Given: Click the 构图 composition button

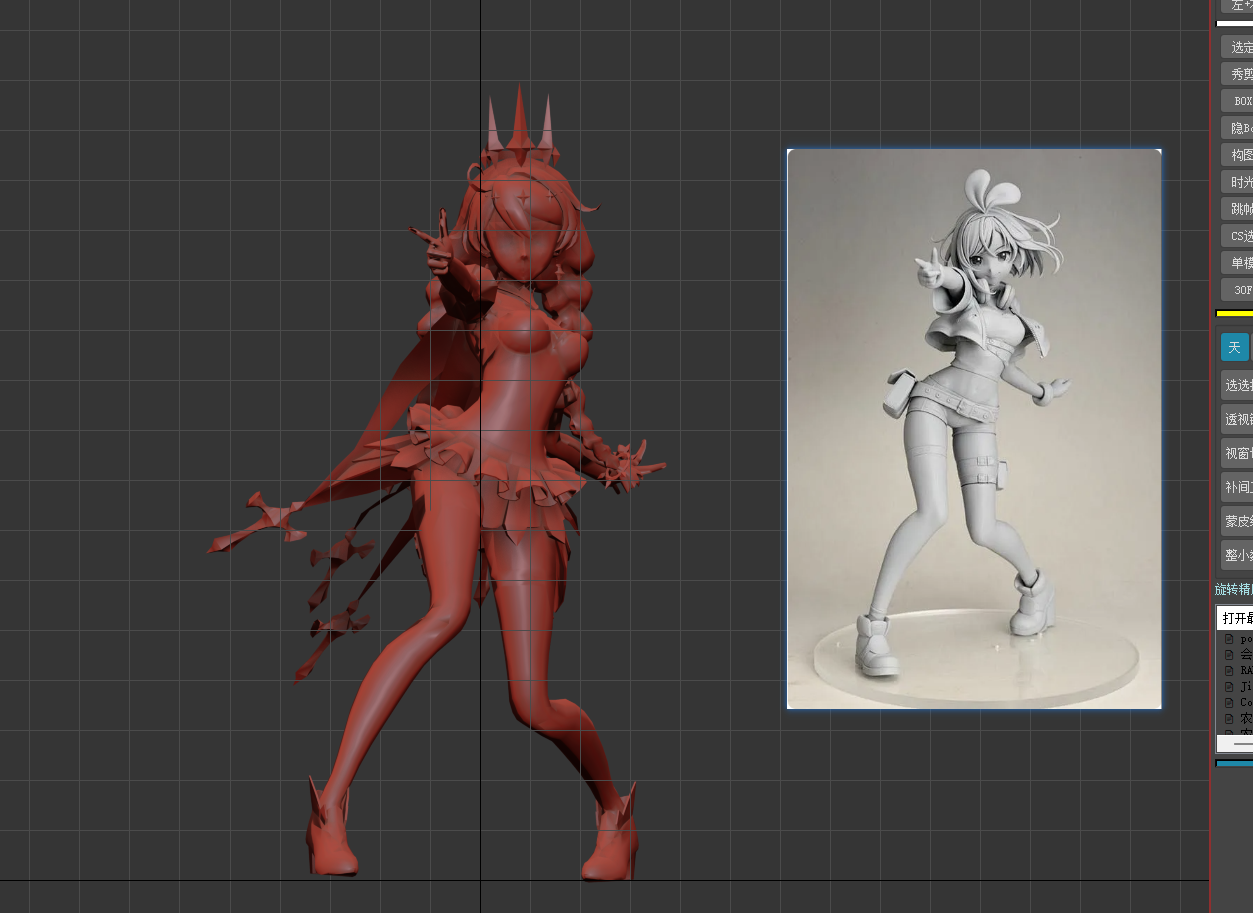Looking at the screenshot, I should [1238, 155].
